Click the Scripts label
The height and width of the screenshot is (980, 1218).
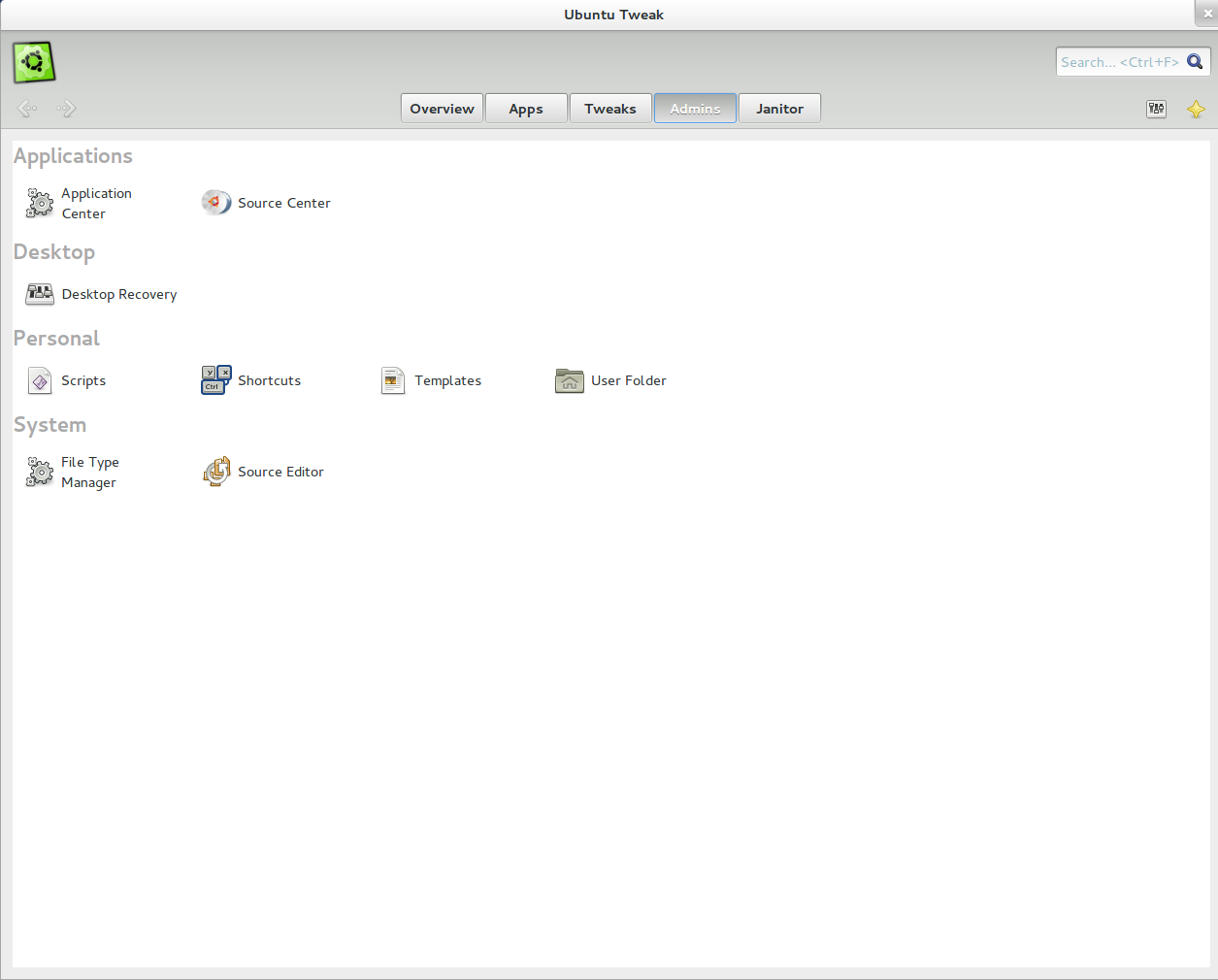(x=83, y=380)
